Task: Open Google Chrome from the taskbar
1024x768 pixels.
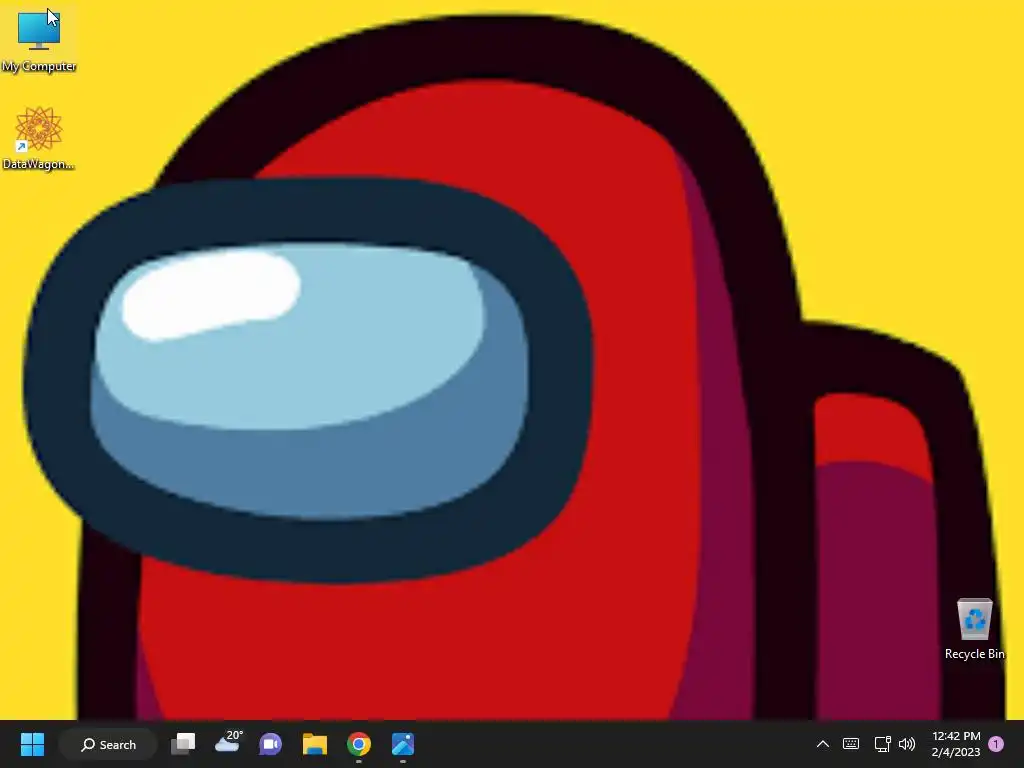Action: tap(359, 744)
